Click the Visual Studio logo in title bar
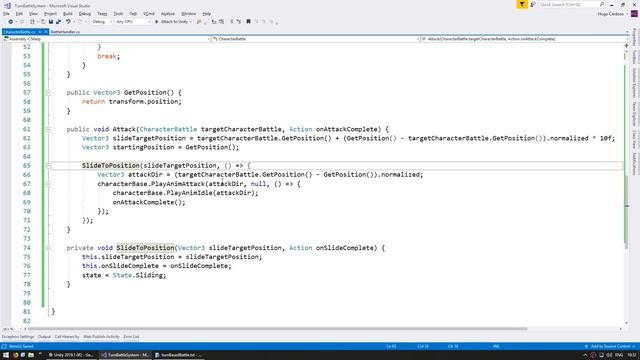 7,6
